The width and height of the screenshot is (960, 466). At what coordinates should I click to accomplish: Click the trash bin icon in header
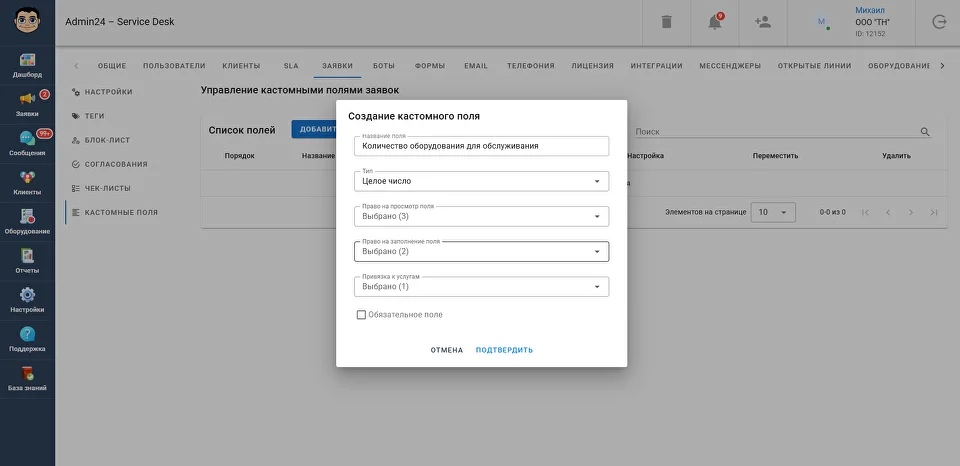(x=667, y=22)
